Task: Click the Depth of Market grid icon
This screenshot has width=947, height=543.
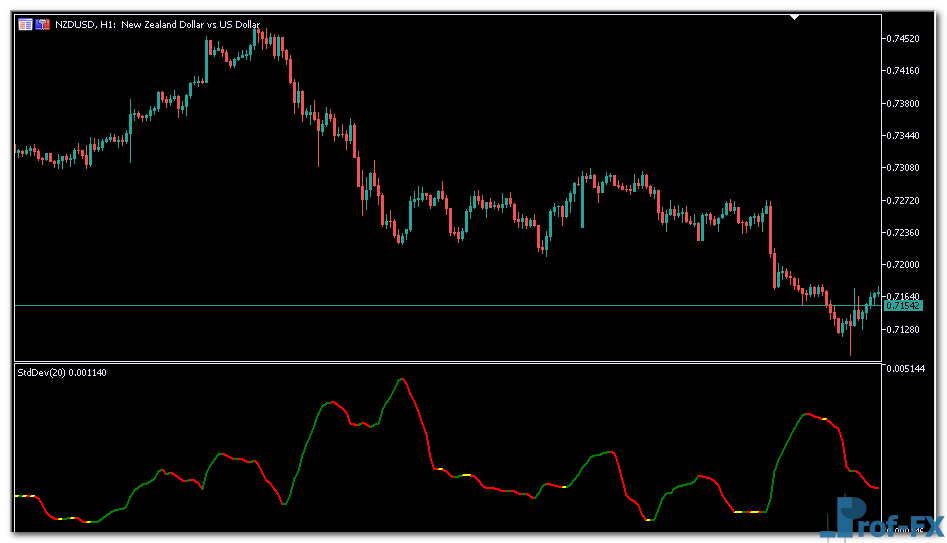Action: 25,24
